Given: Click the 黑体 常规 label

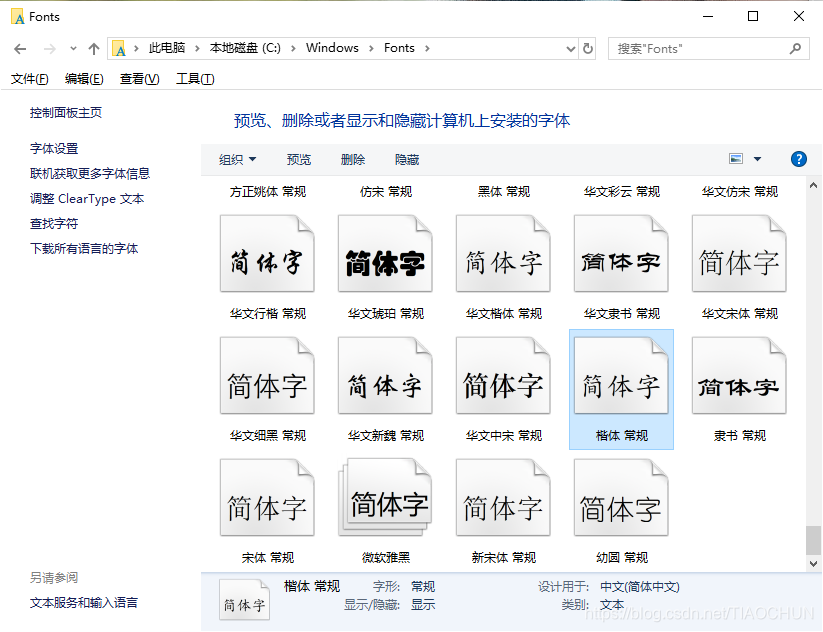Looking at the screenshot, I should click(x=504, y=192).
